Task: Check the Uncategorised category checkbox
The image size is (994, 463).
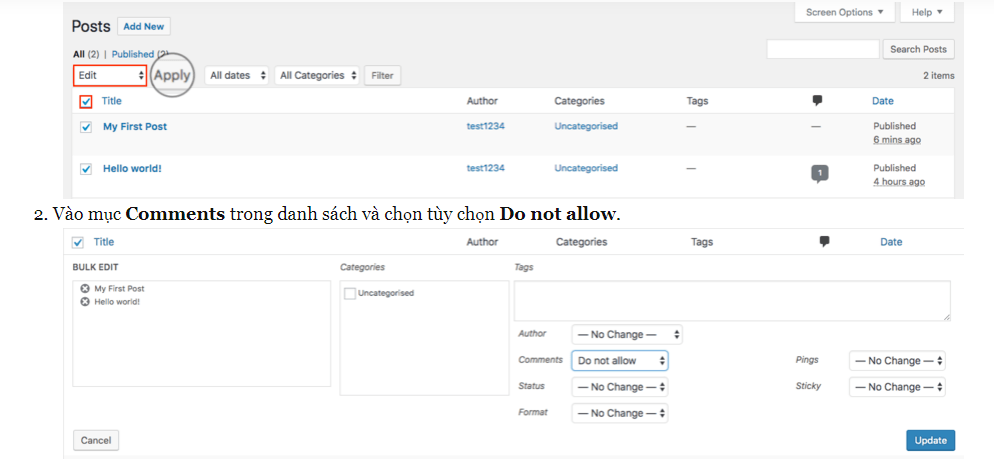Action: tap(349, 293)
